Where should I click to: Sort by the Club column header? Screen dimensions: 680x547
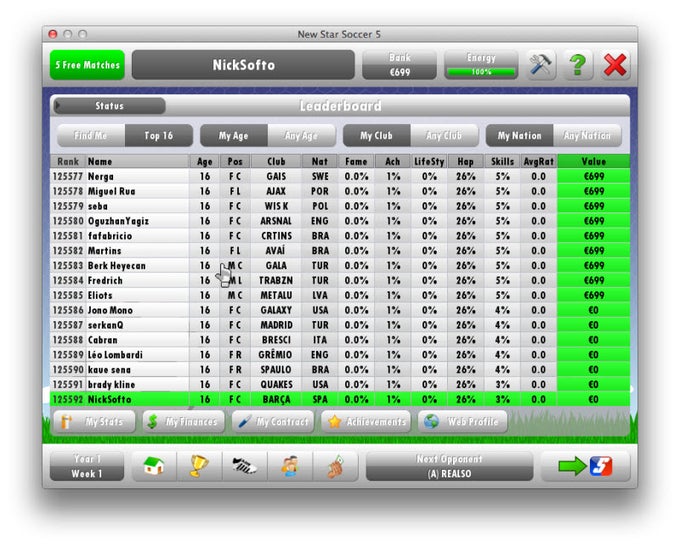tap(276, 161)
